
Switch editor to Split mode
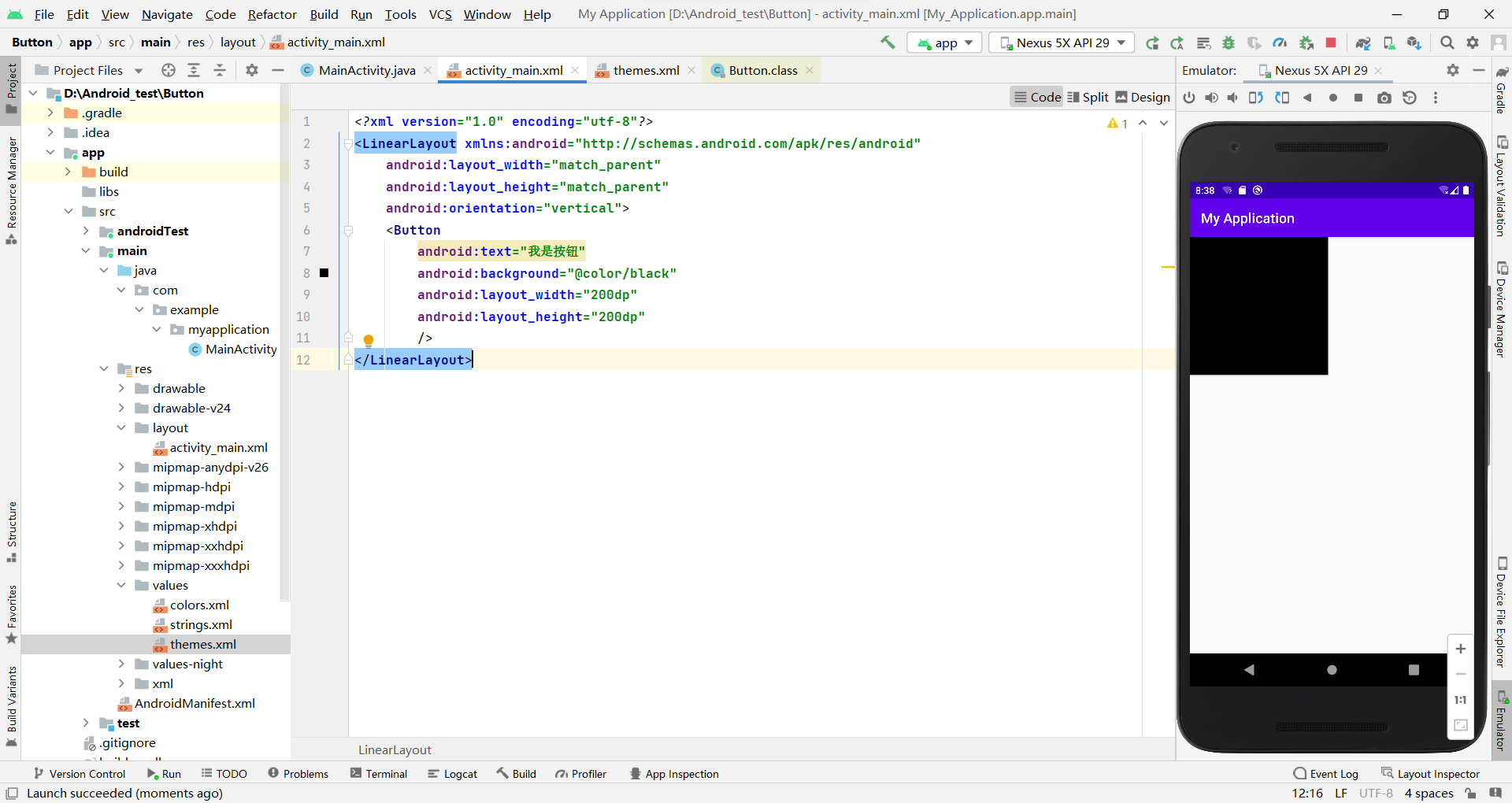coord(1088,97)
